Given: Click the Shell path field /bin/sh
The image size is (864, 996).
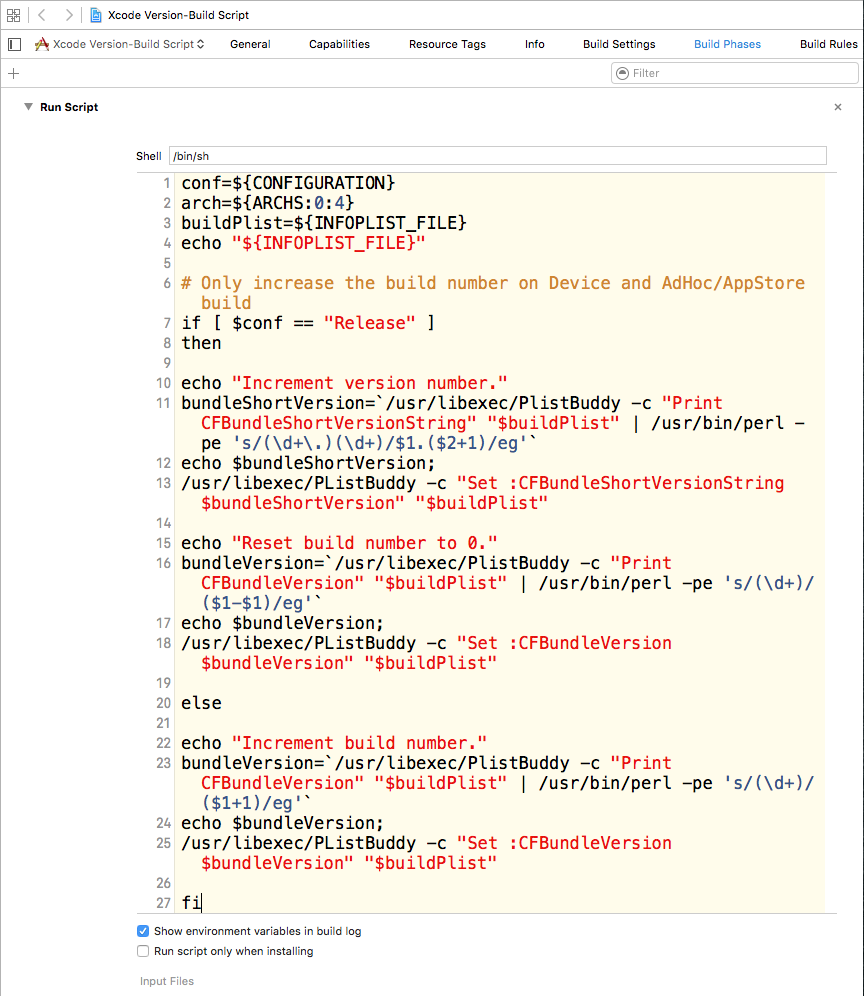Looking at the screenshot, I should coord(497,156).
